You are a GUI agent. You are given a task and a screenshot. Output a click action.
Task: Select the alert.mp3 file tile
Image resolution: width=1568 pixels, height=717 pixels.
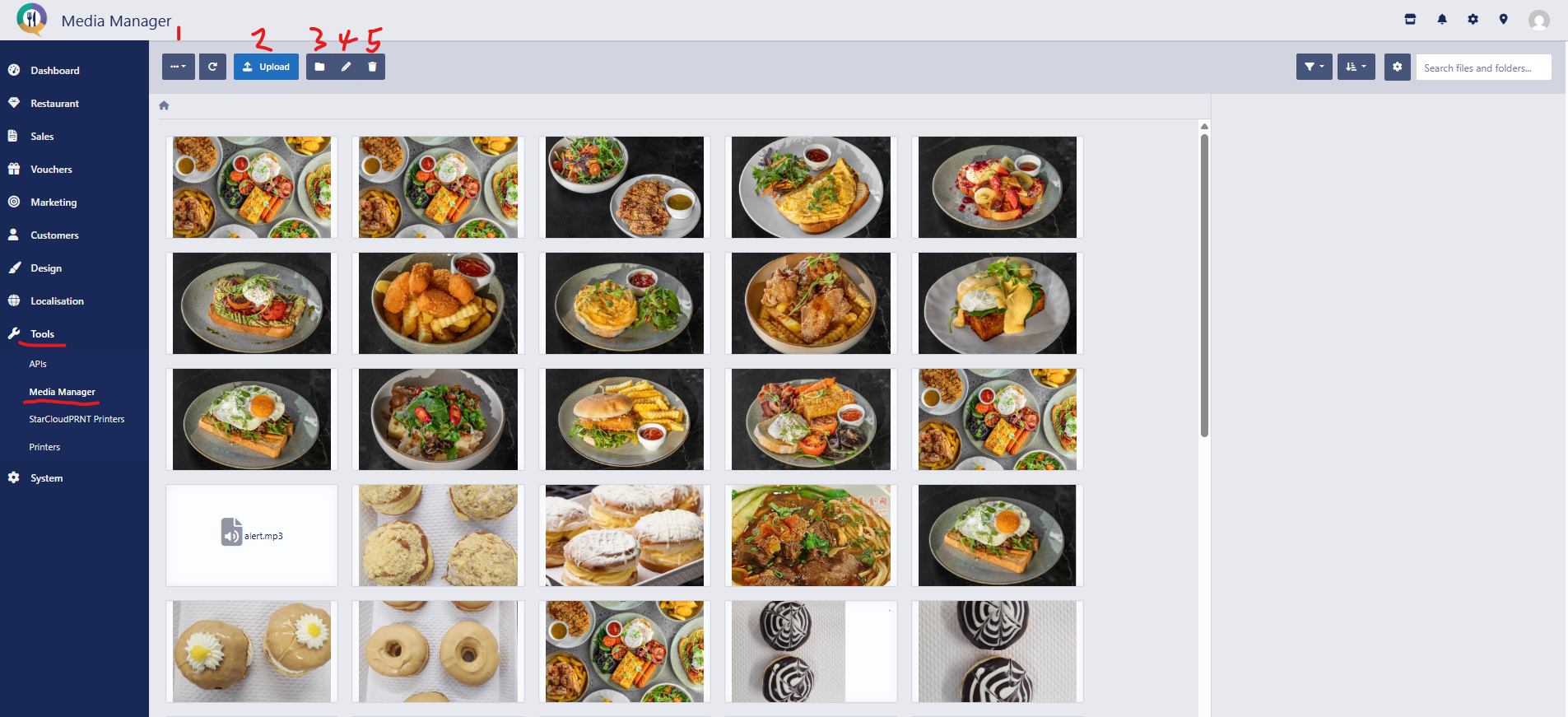pos(252,536)
